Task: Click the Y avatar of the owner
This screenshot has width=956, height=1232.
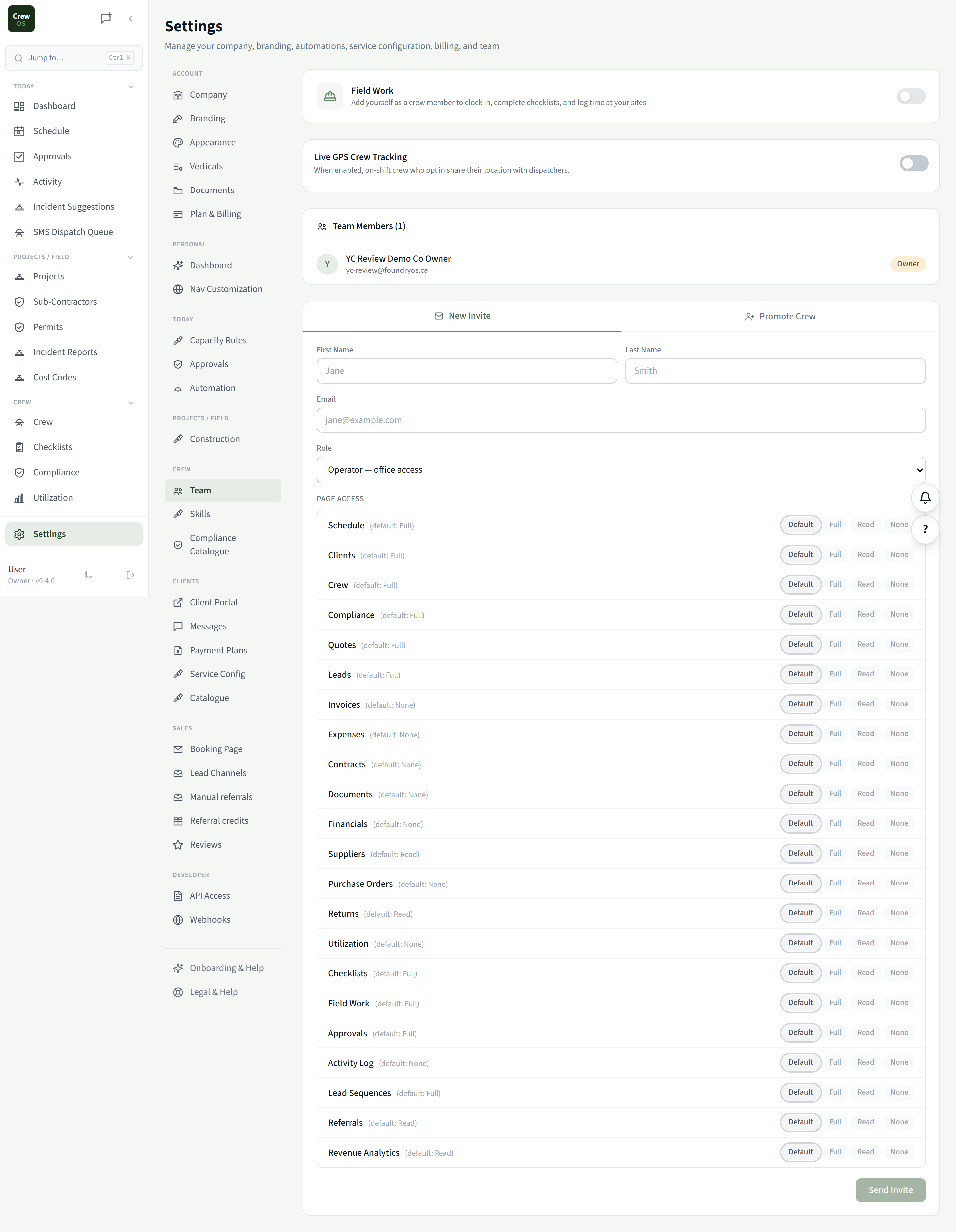Action: (327, 264)
